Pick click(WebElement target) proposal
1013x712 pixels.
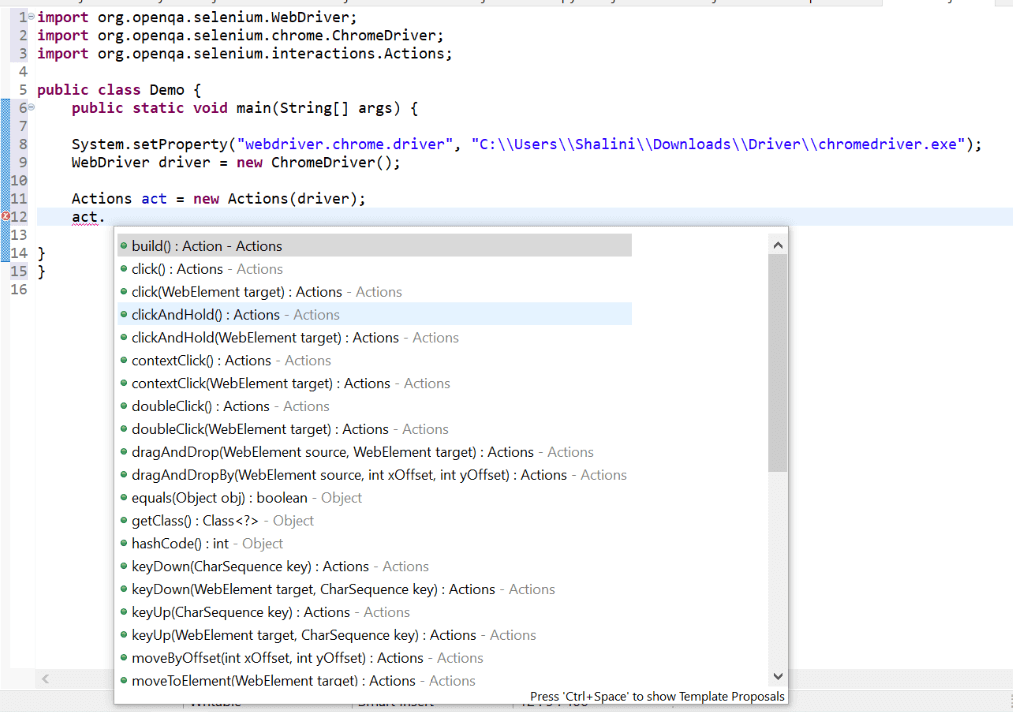pyautogui.click(x=375, y=291)
